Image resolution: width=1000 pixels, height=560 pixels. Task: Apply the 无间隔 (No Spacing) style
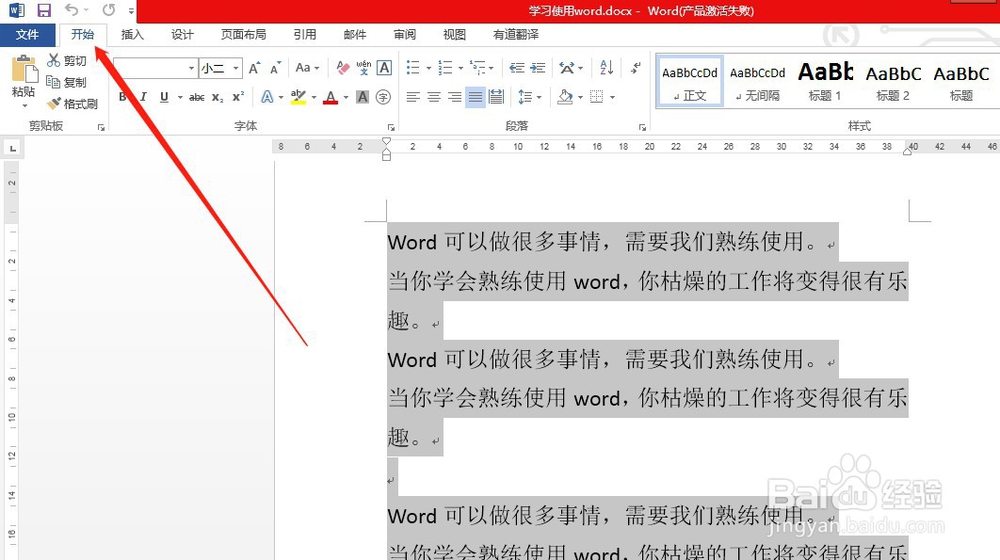758,82
